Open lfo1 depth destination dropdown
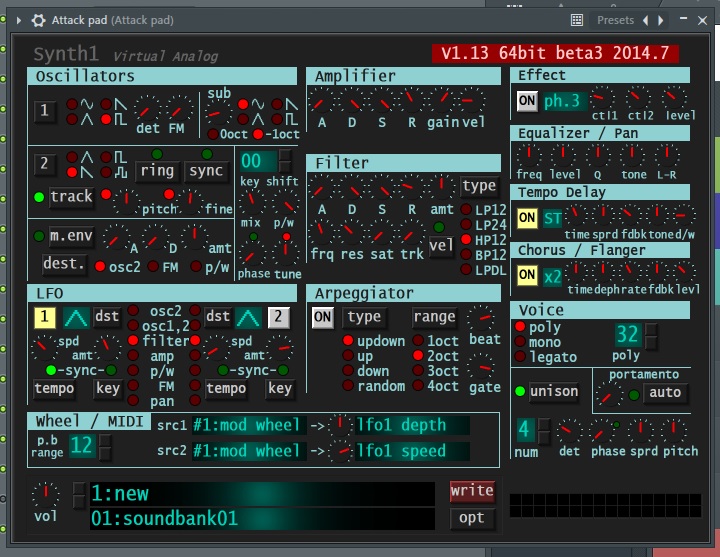Image resolution: width=720 pixels, height=557 pixels. click(x=412, y=425)
